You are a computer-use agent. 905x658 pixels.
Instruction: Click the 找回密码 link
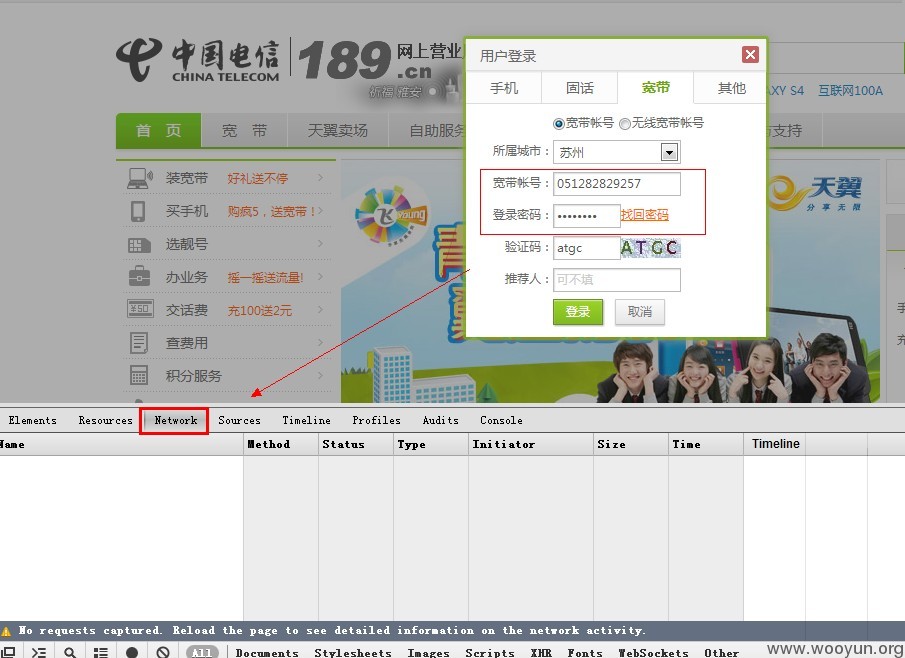[x=644, y=215]
